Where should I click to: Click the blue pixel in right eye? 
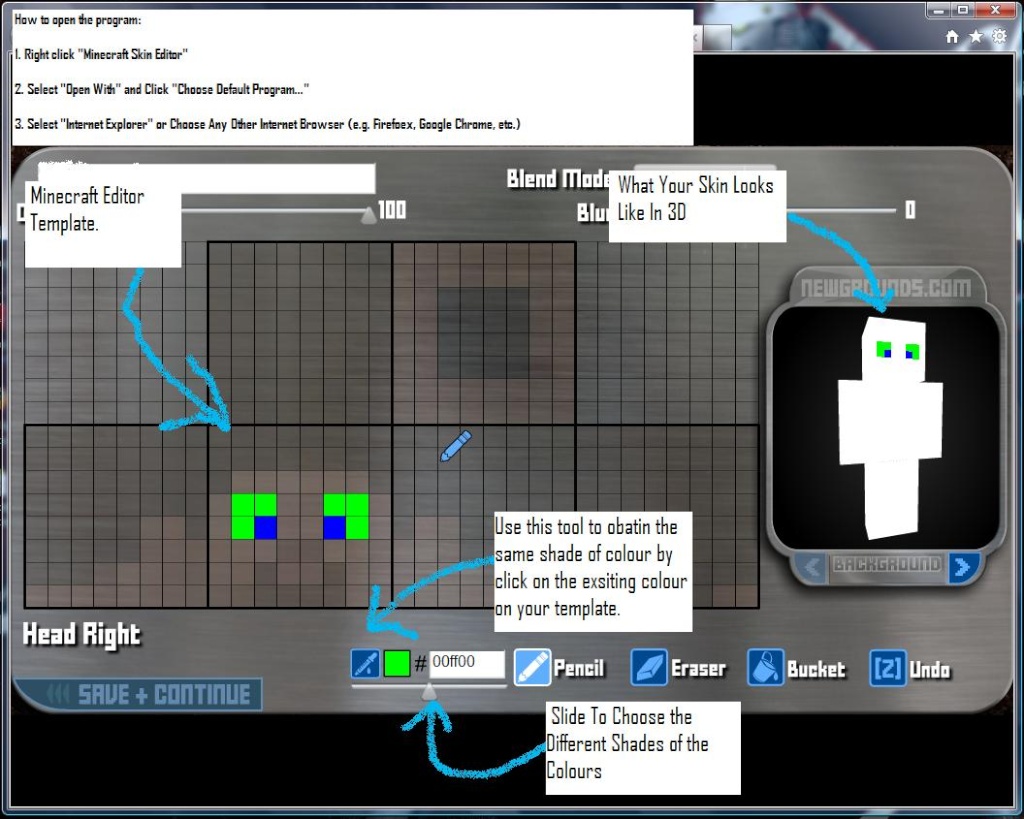click(x=335, y=528)
